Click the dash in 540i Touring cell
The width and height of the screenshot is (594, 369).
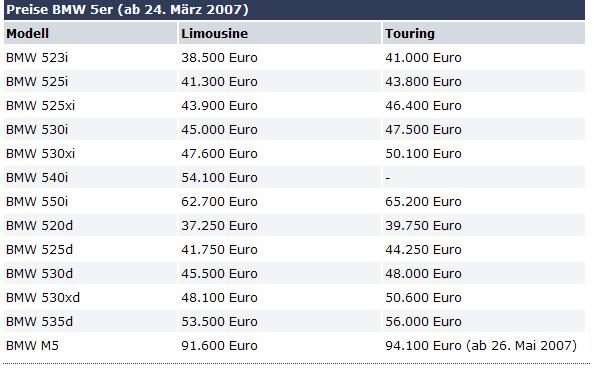tap(388, 178)
